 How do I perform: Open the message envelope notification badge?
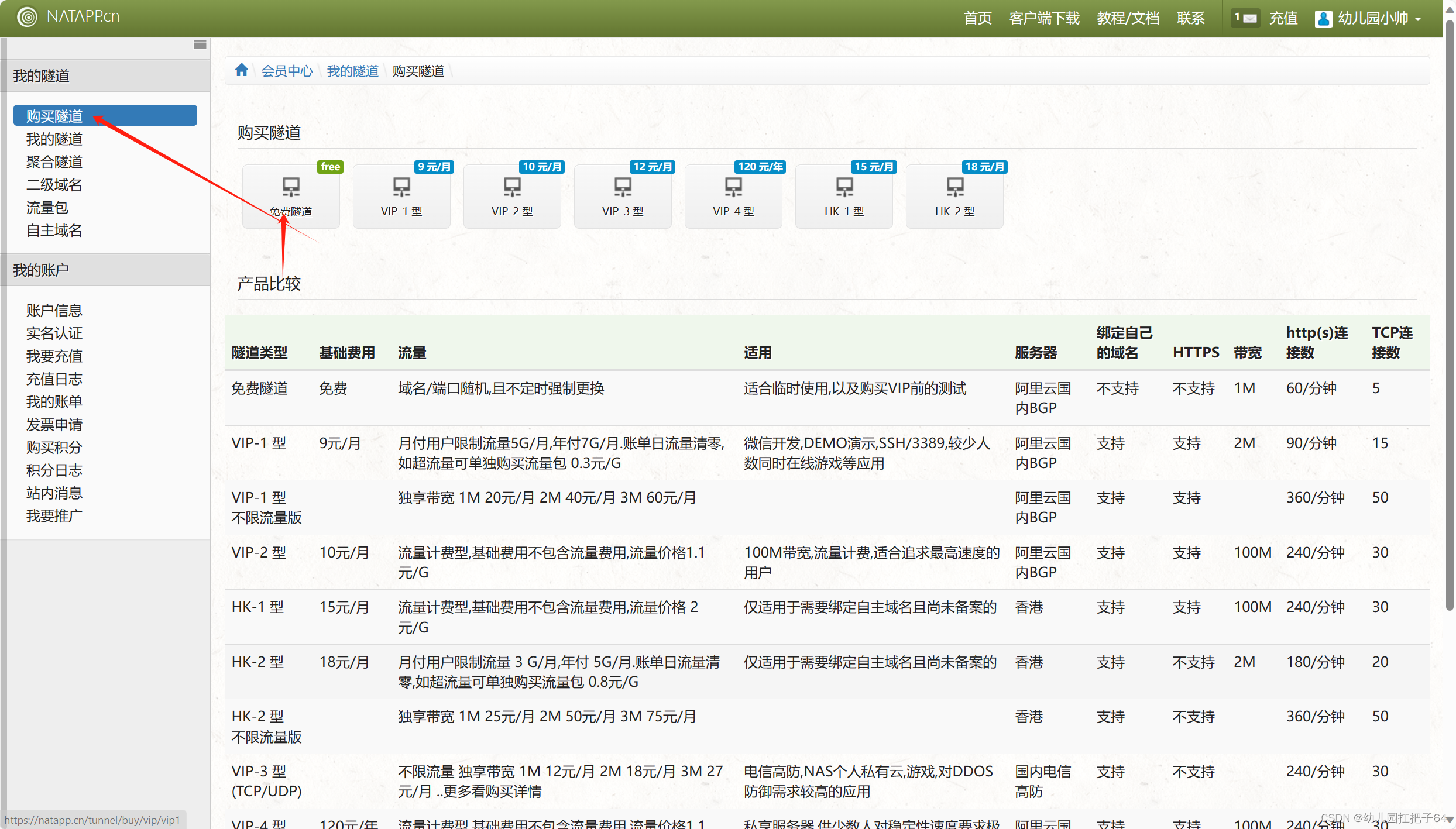coord(1245,18)
